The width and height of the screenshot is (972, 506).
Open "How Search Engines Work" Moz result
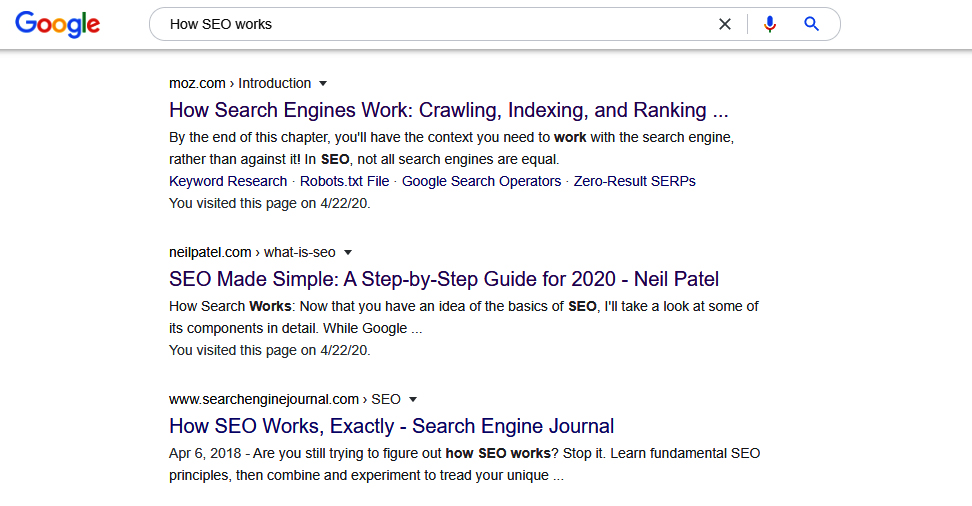click(x=449, y=110)
